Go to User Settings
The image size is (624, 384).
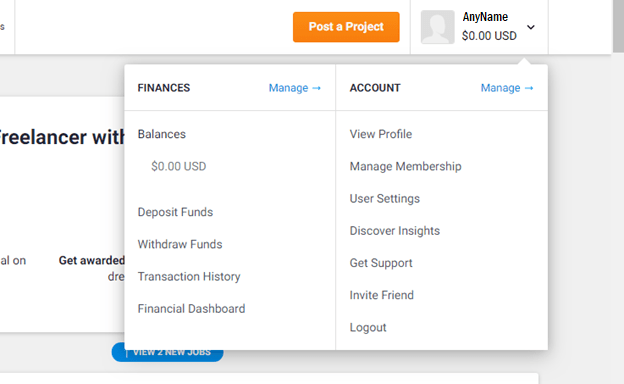(x=385, y=199)
